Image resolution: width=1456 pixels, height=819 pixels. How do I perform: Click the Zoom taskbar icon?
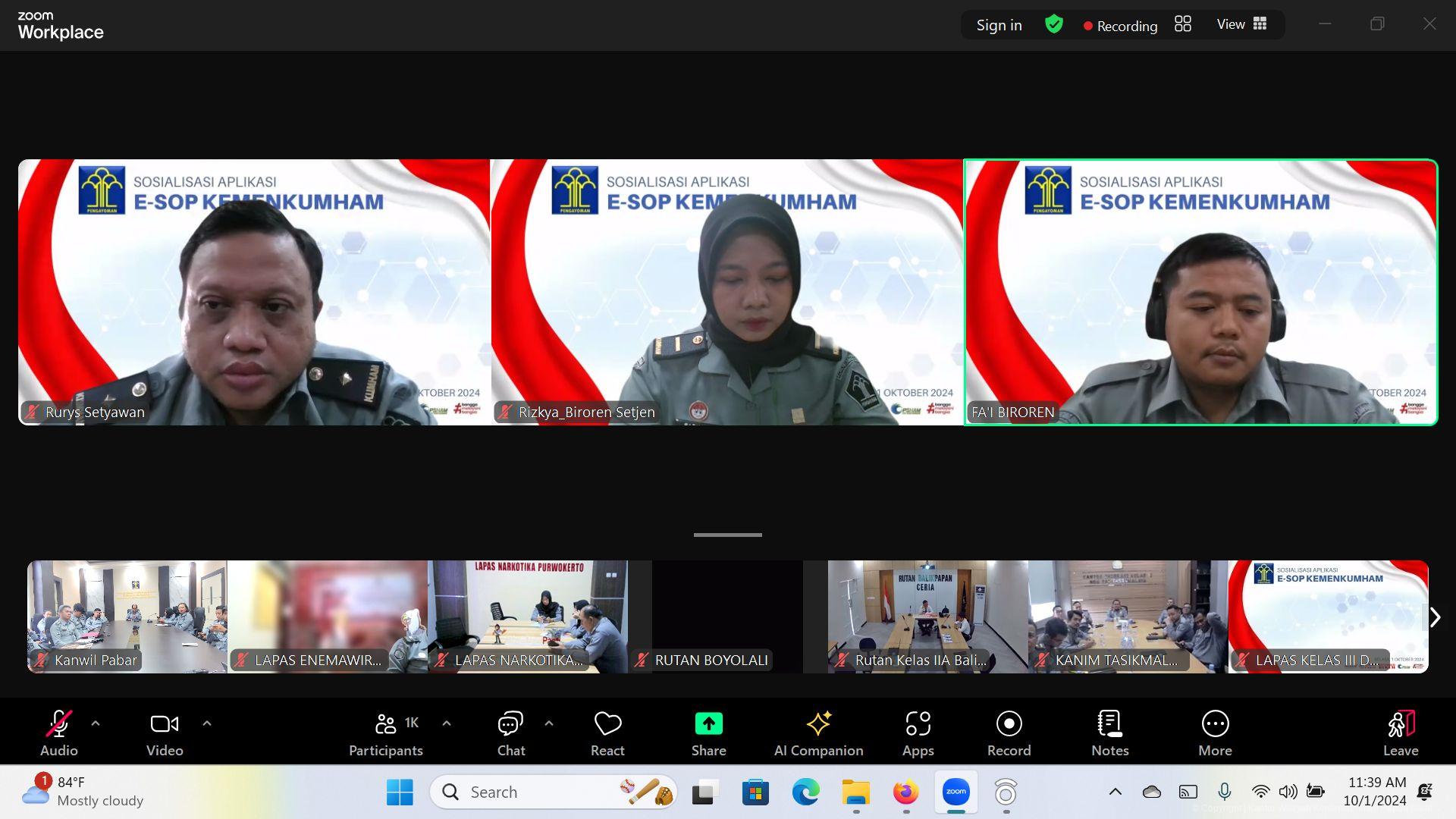coord(955,792)
